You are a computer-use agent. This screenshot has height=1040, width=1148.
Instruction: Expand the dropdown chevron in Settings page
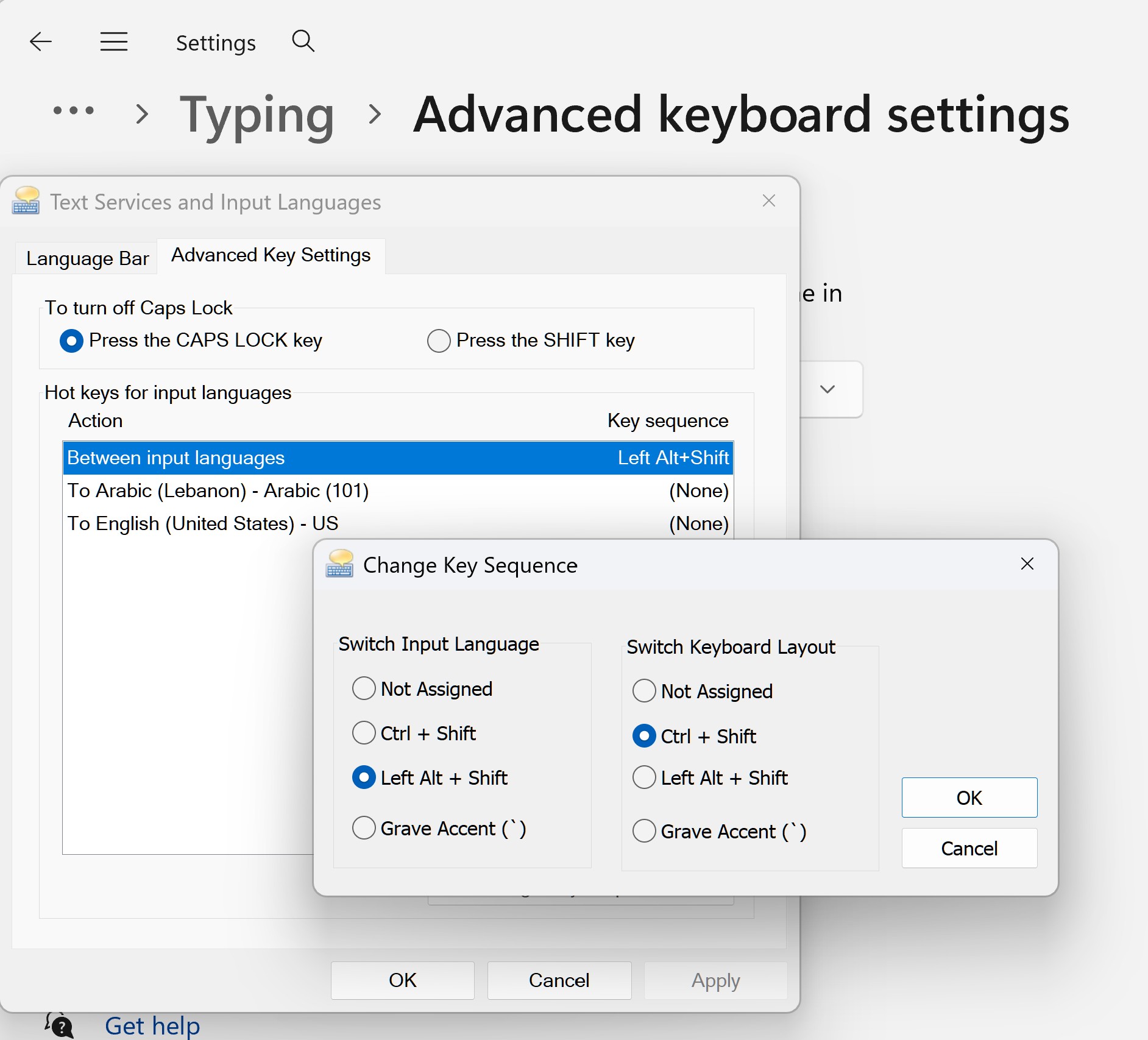(827, 389)
